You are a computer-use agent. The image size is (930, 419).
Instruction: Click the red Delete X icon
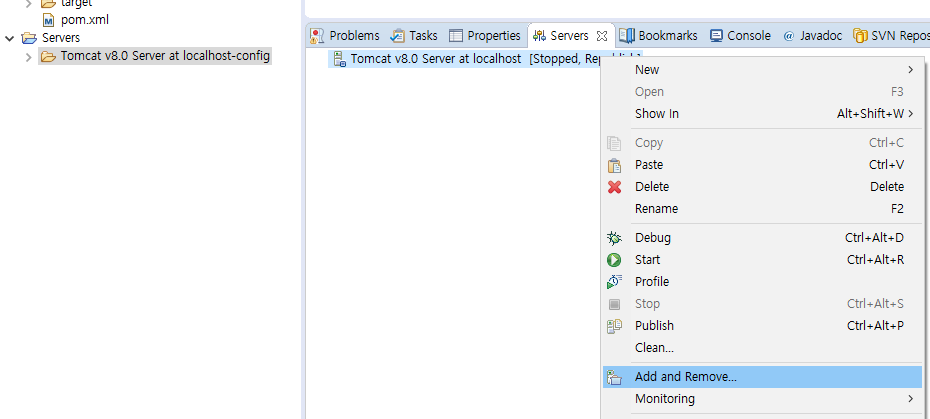(x=615, y=187)
